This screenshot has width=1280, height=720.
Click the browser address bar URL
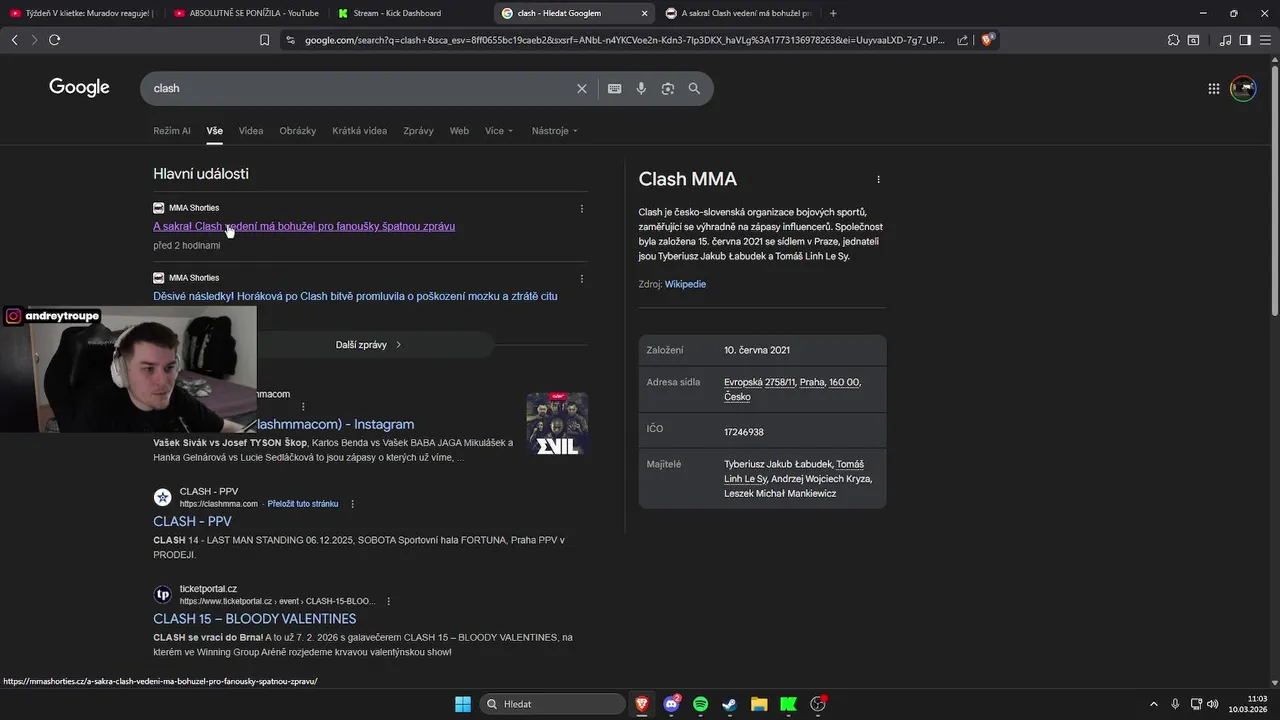tap(624, 40)
